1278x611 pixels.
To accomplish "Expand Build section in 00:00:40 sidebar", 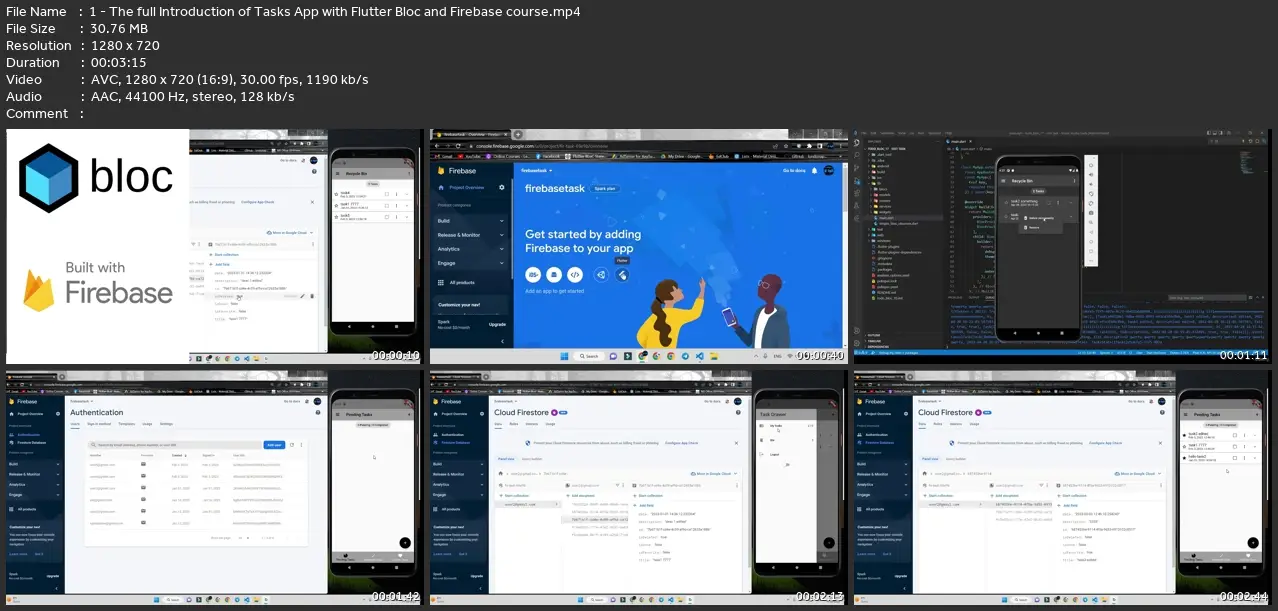I will click(x=471, y=221).
